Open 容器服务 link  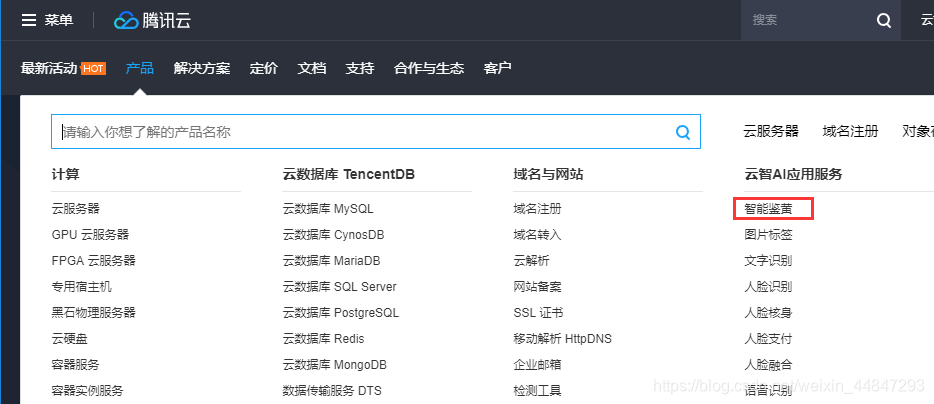pyautogui.click(x=76, y=364)
